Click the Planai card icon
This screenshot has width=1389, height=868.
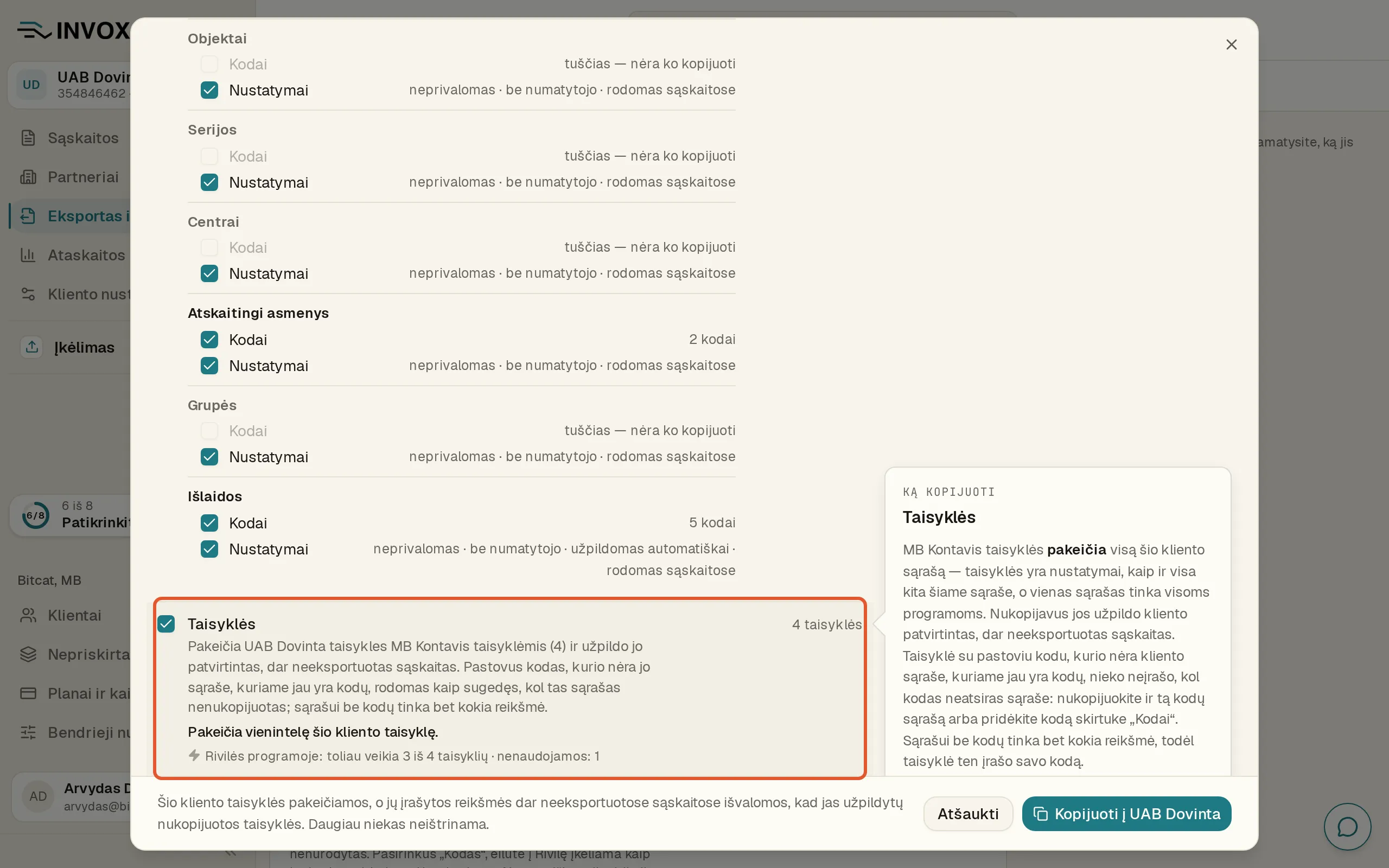tap(28, 693)
